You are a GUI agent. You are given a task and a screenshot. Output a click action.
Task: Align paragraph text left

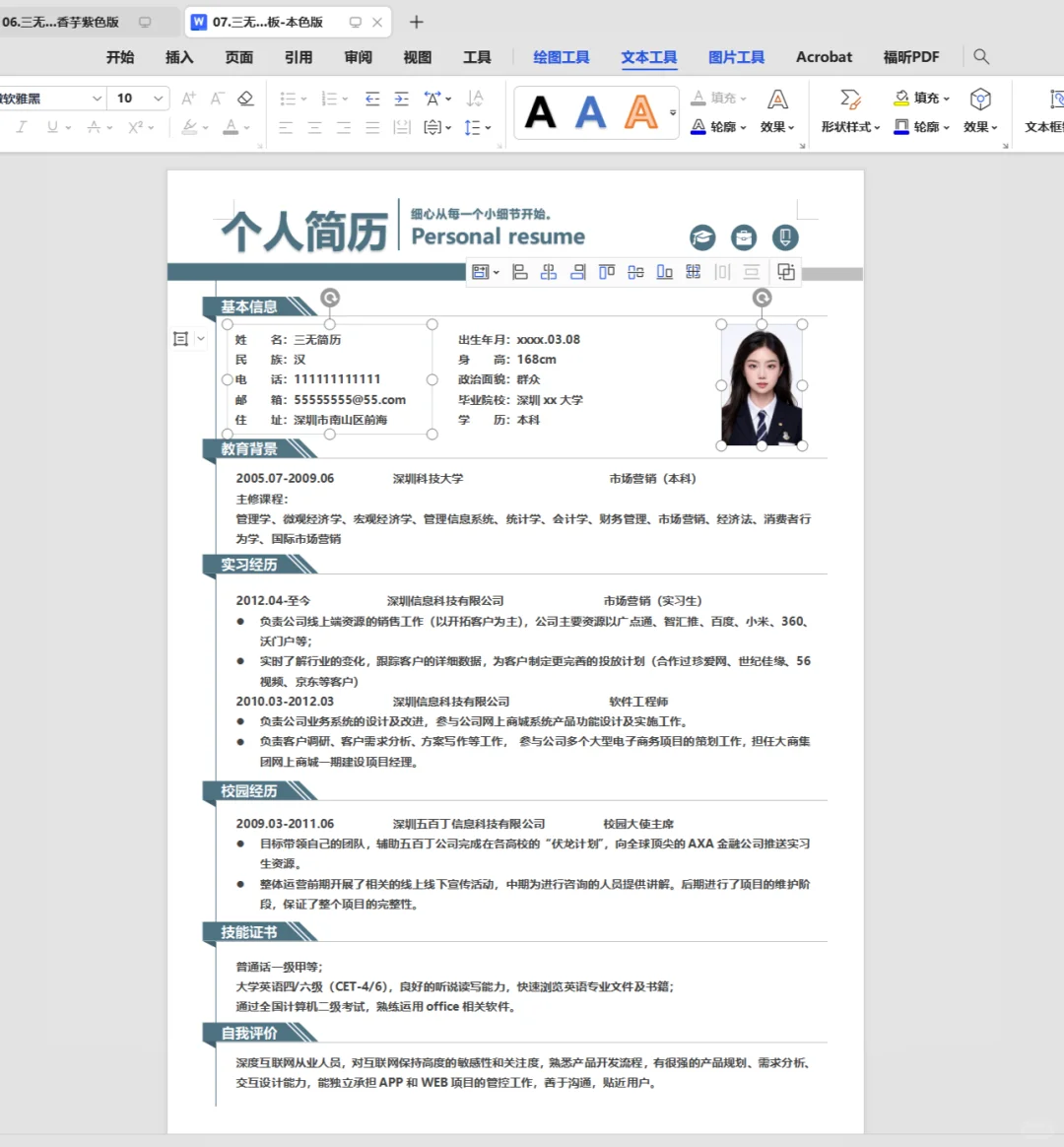(x=286, y=128)
